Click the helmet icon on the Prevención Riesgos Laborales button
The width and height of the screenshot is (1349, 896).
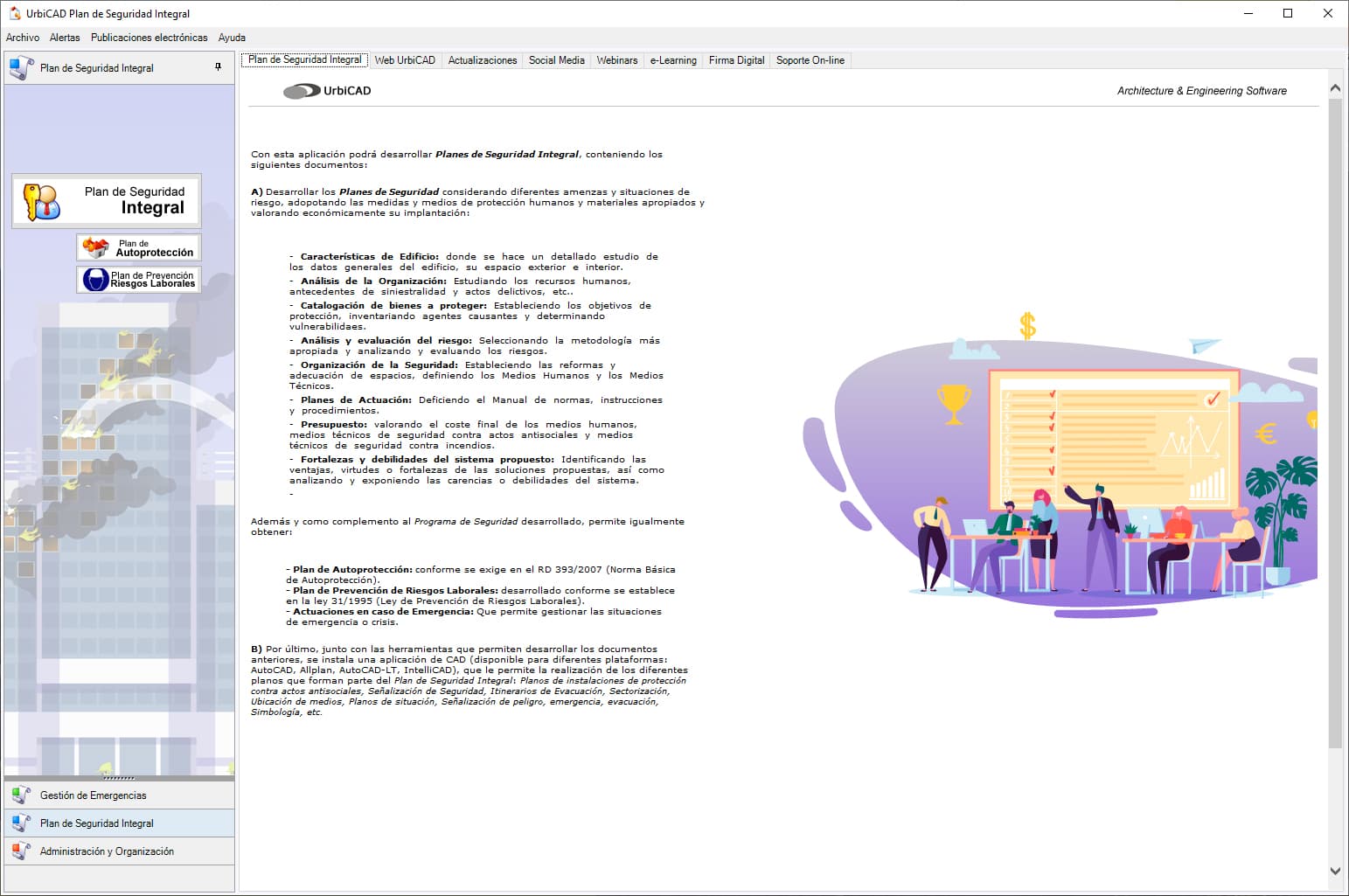(95, 279)
